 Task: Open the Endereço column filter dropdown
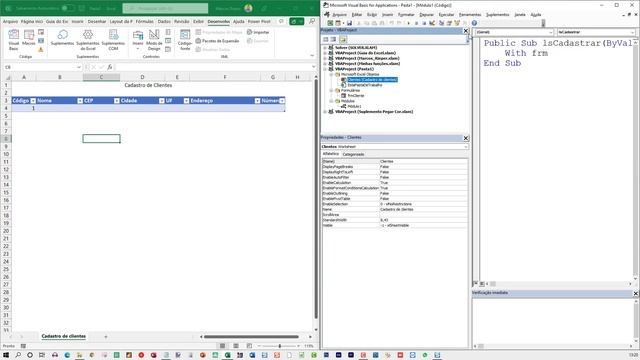point(258,101)
